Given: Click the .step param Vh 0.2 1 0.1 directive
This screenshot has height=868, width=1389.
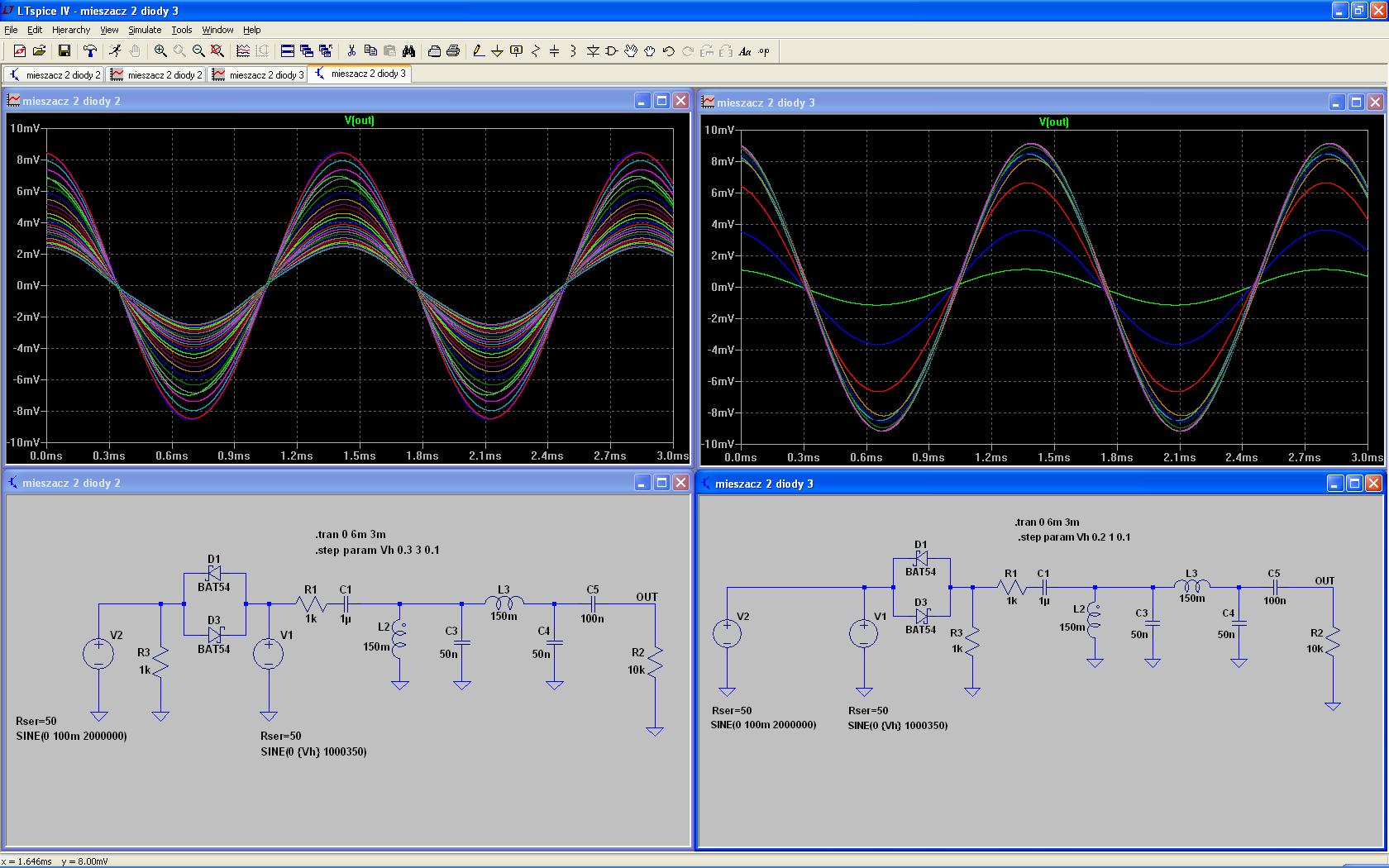Looking at the screenshot, I should (x=1074, y=537).
